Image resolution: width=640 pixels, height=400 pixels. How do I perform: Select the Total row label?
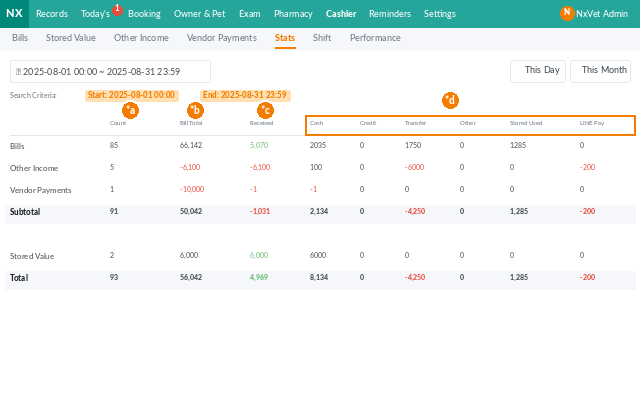coord(19,278)
